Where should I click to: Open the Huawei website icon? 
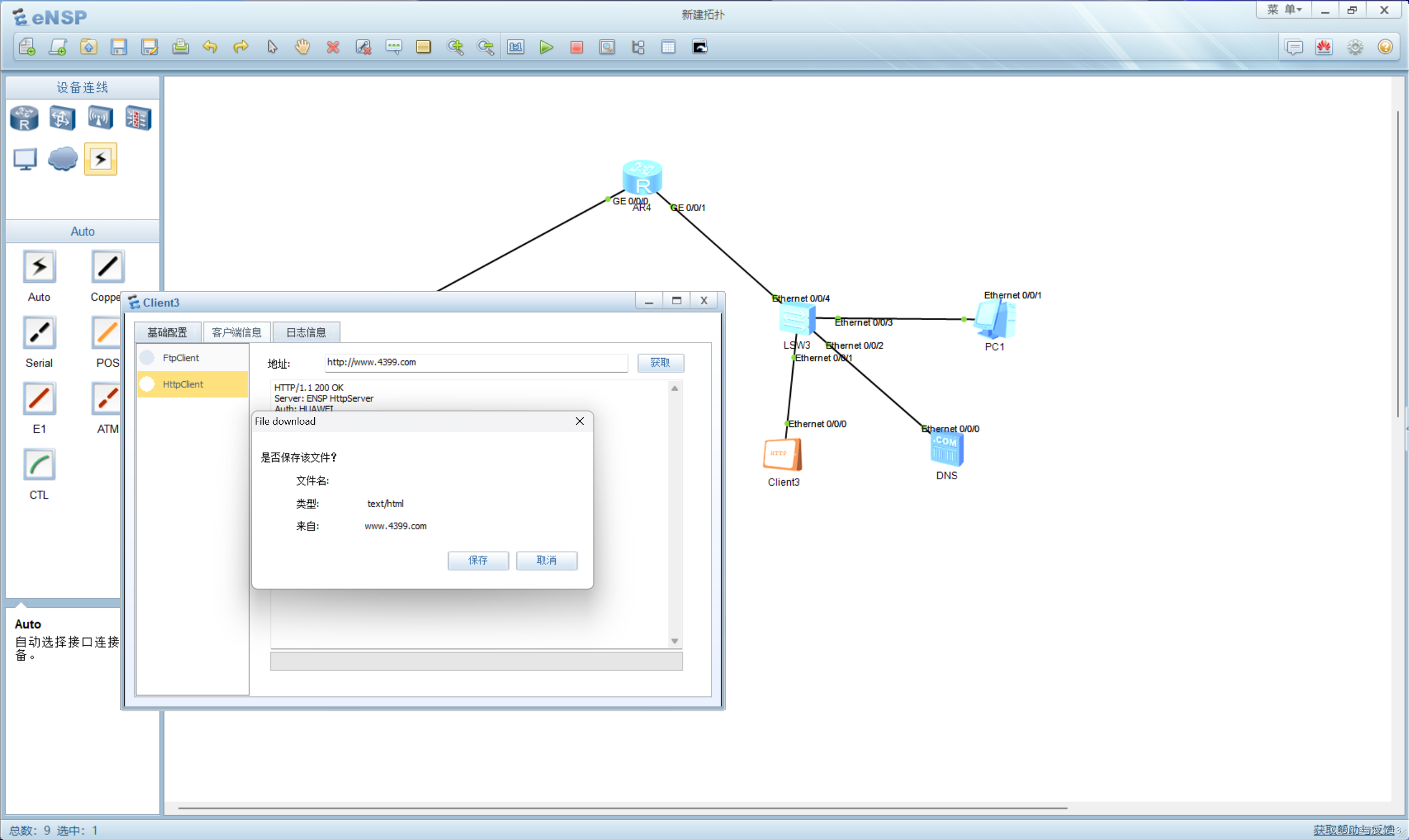click(1324, 47)
